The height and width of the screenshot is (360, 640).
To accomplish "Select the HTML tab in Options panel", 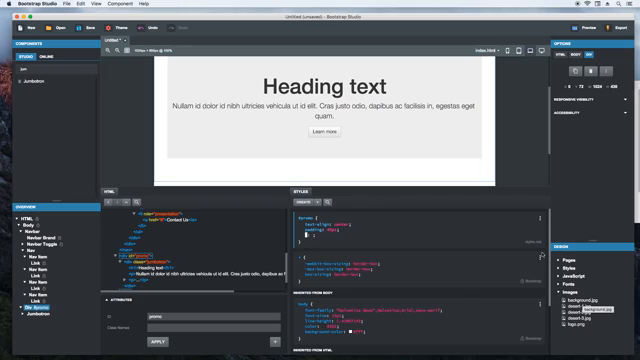I will click(560, 55).
